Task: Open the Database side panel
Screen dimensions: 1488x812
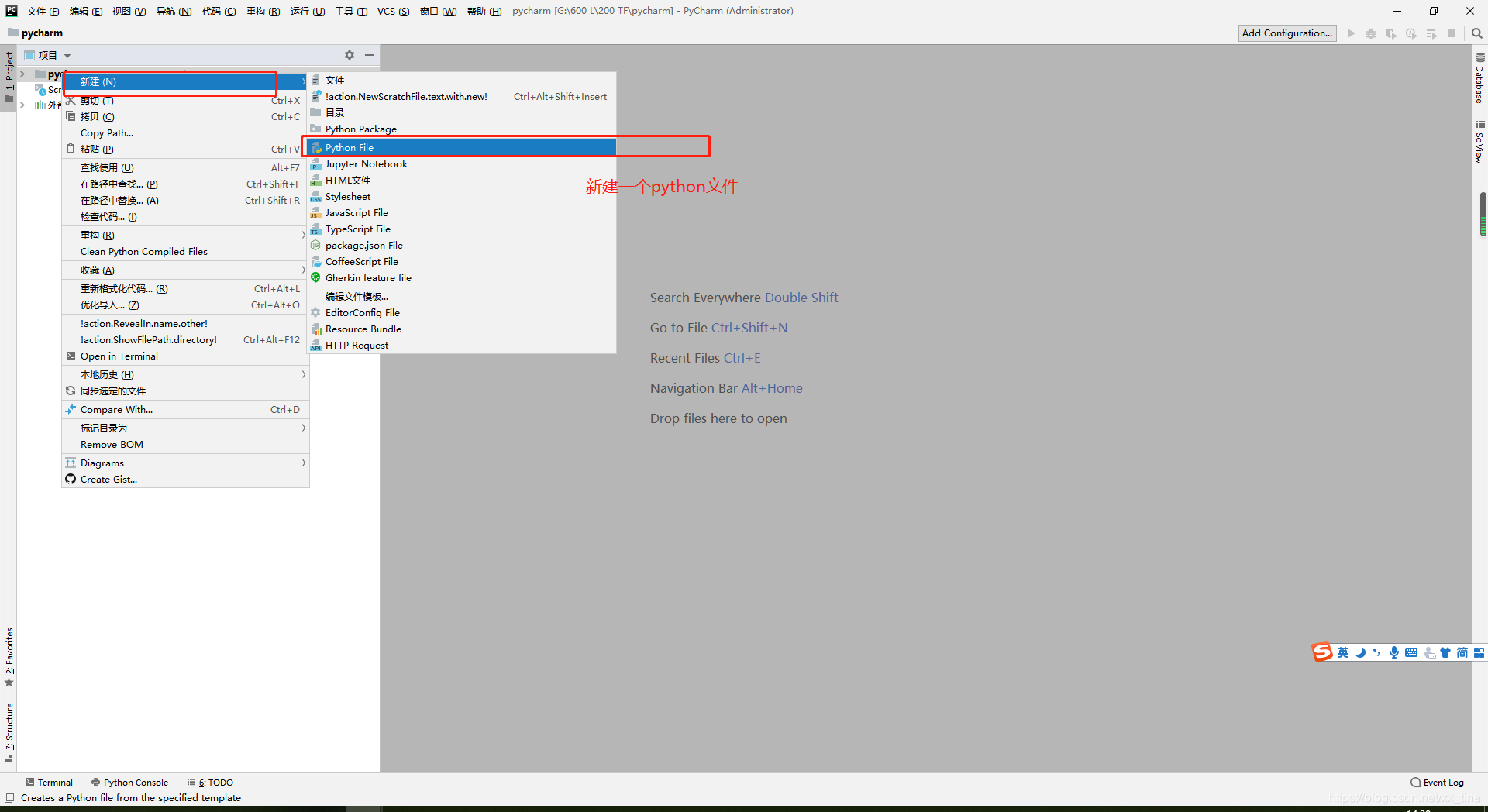Action: [x=1479, y=78]
